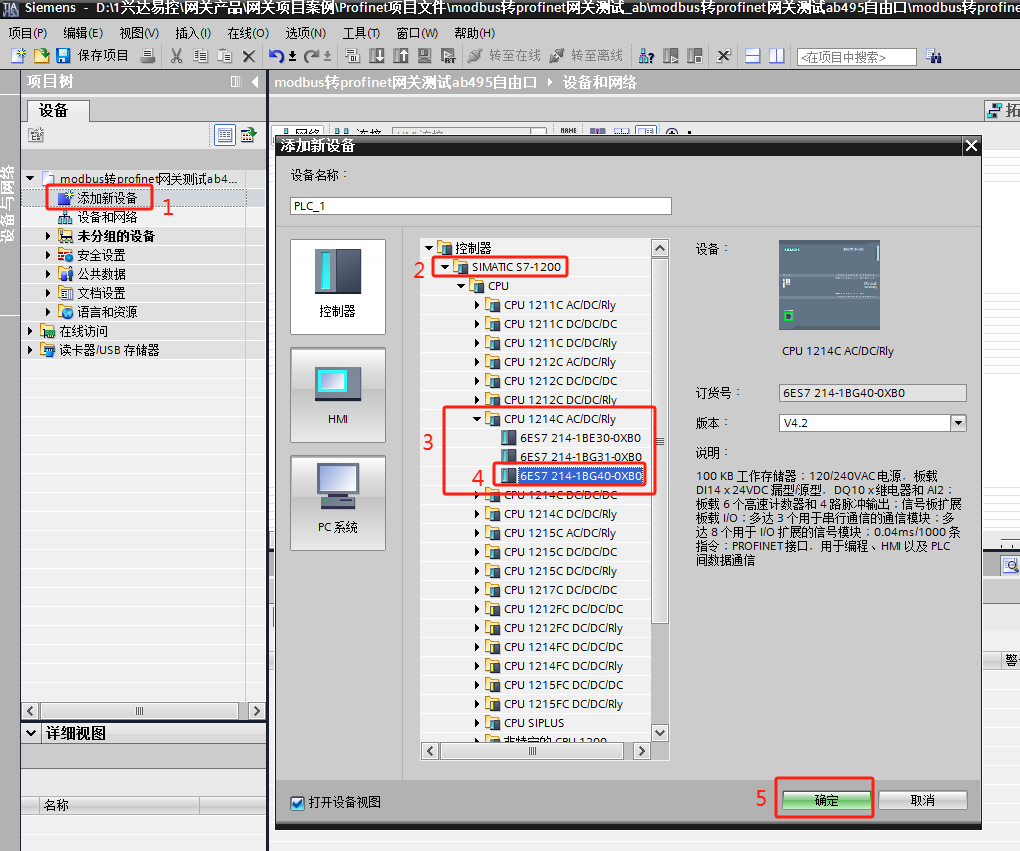Collapse the project tree with left arrow
1020x851 pixels.
(255, 81)
